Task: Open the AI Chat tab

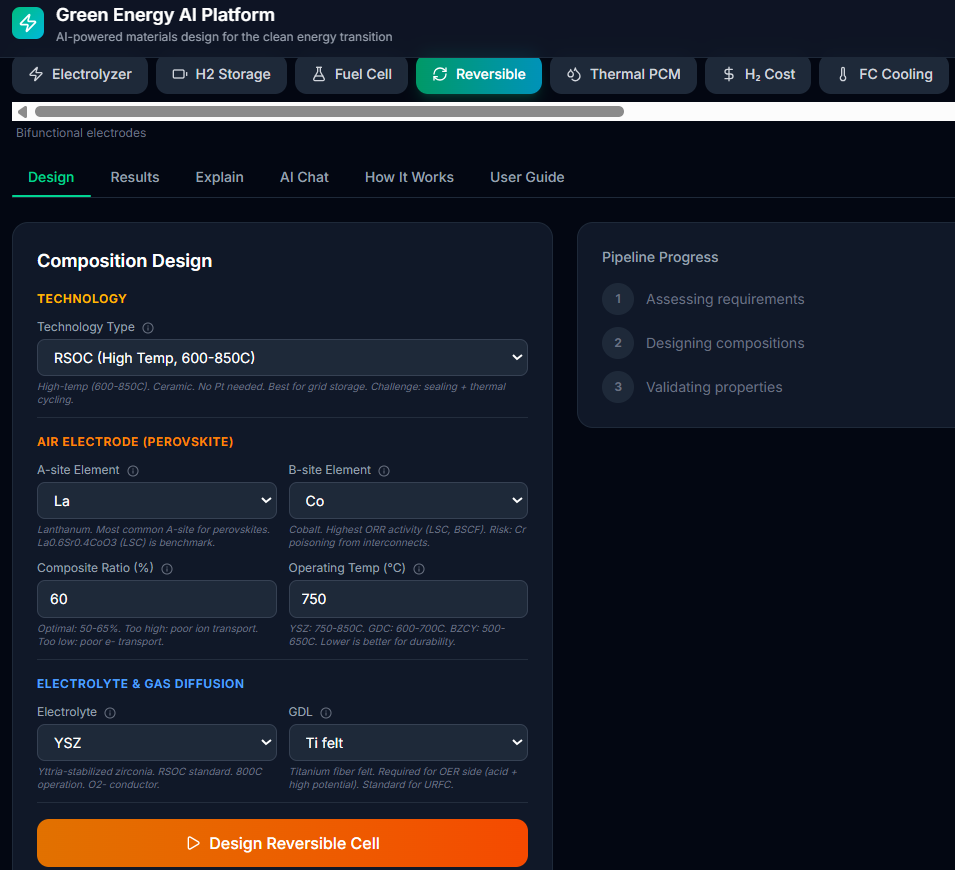Action: coord(304,177)
